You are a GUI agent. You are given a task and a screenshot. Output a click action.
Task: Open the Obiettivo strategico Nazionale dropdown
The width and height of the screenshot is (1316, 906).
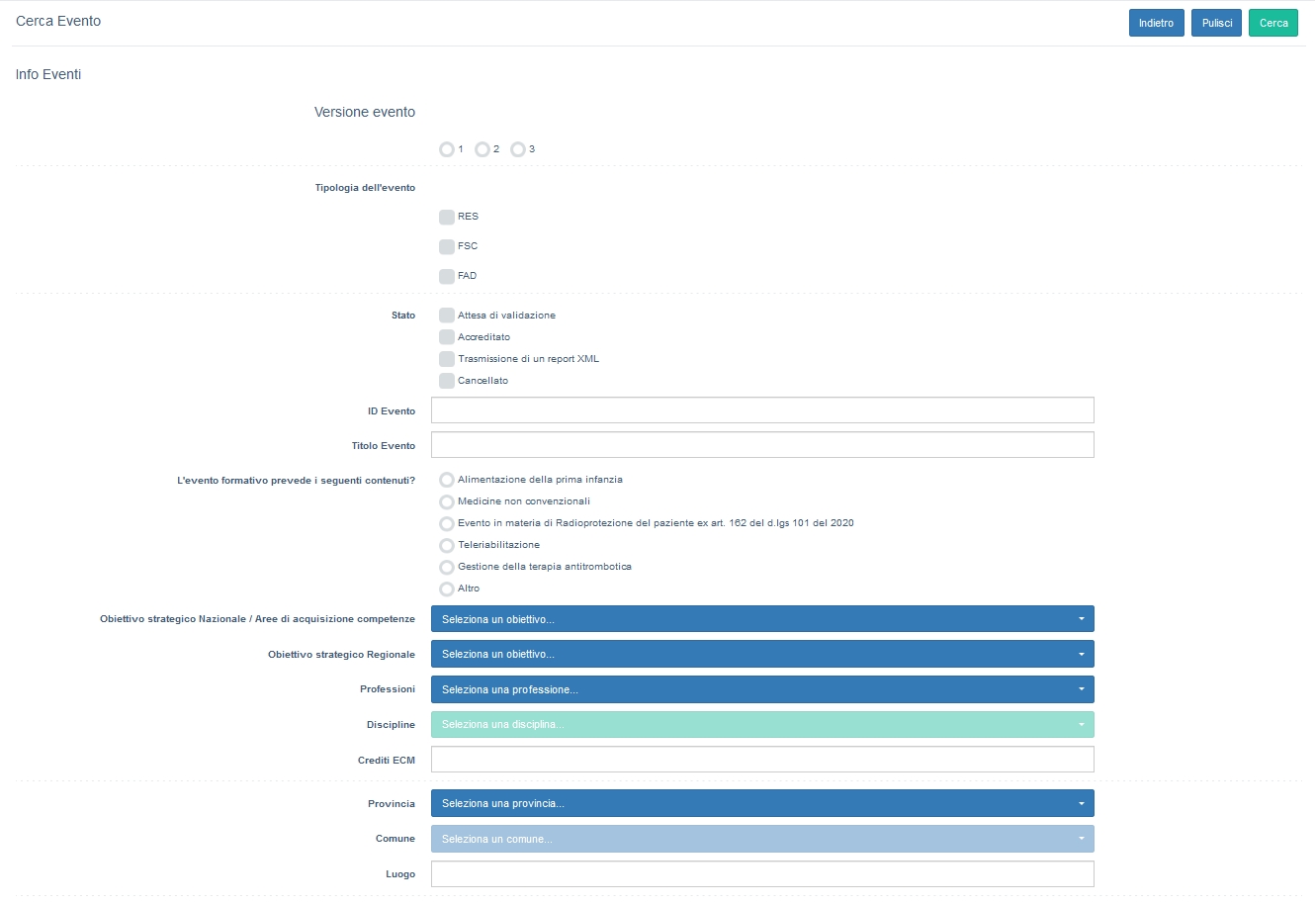coord(761,619)
